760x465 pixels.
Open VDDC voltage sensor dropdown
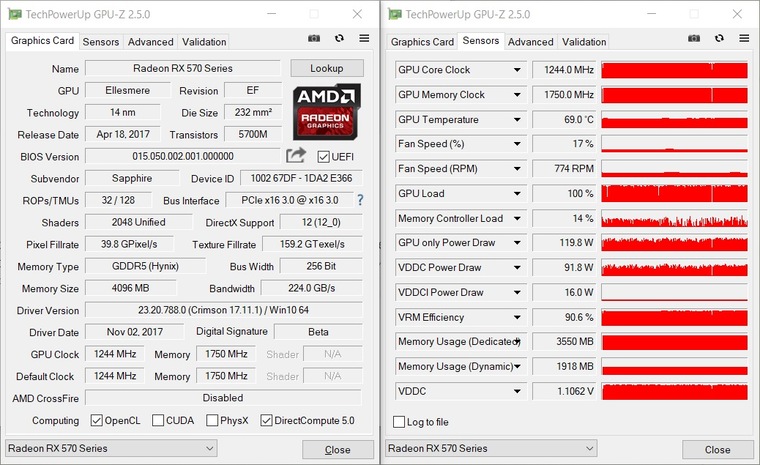517,391
